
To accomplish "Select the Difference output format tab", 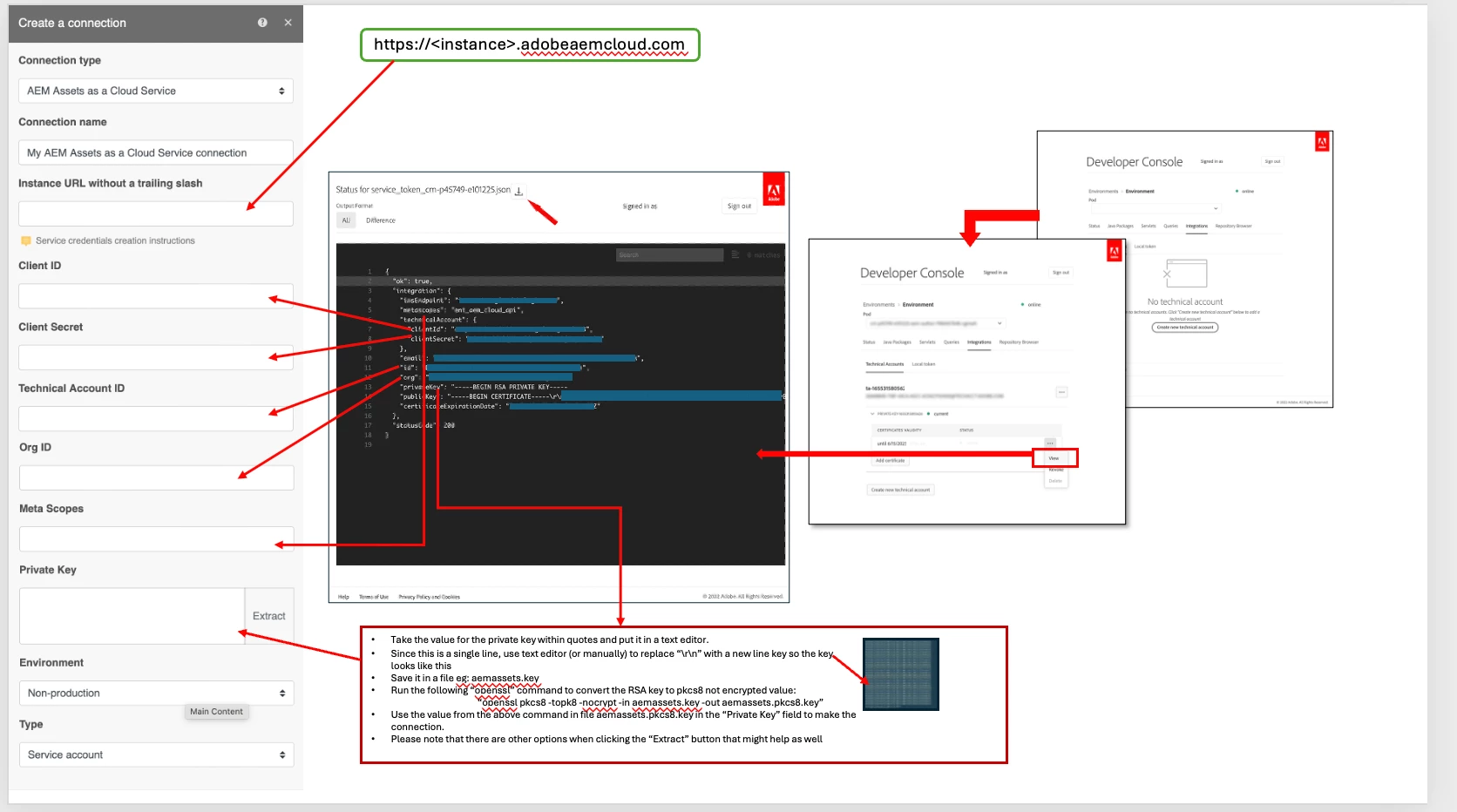I will pos(381,220).
